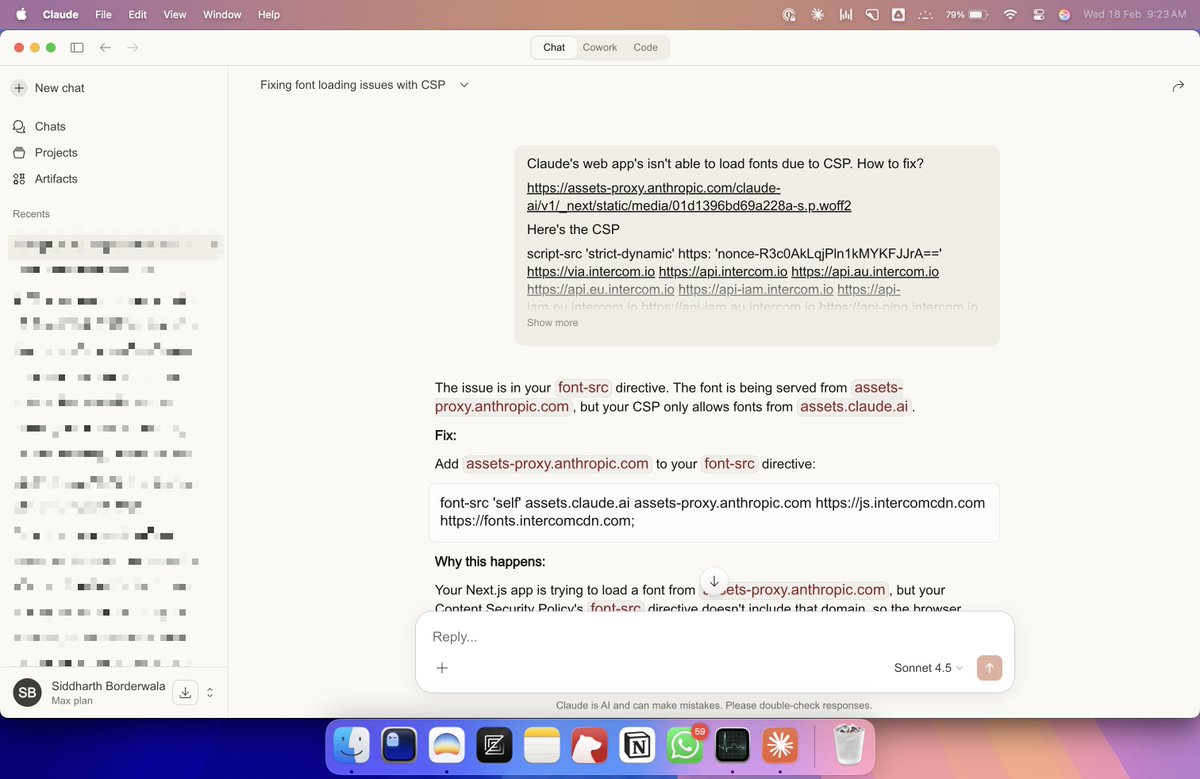Open Notes from the Dock
The height and width of the screenshot is (779, 1200).
(x=542, y=745)
